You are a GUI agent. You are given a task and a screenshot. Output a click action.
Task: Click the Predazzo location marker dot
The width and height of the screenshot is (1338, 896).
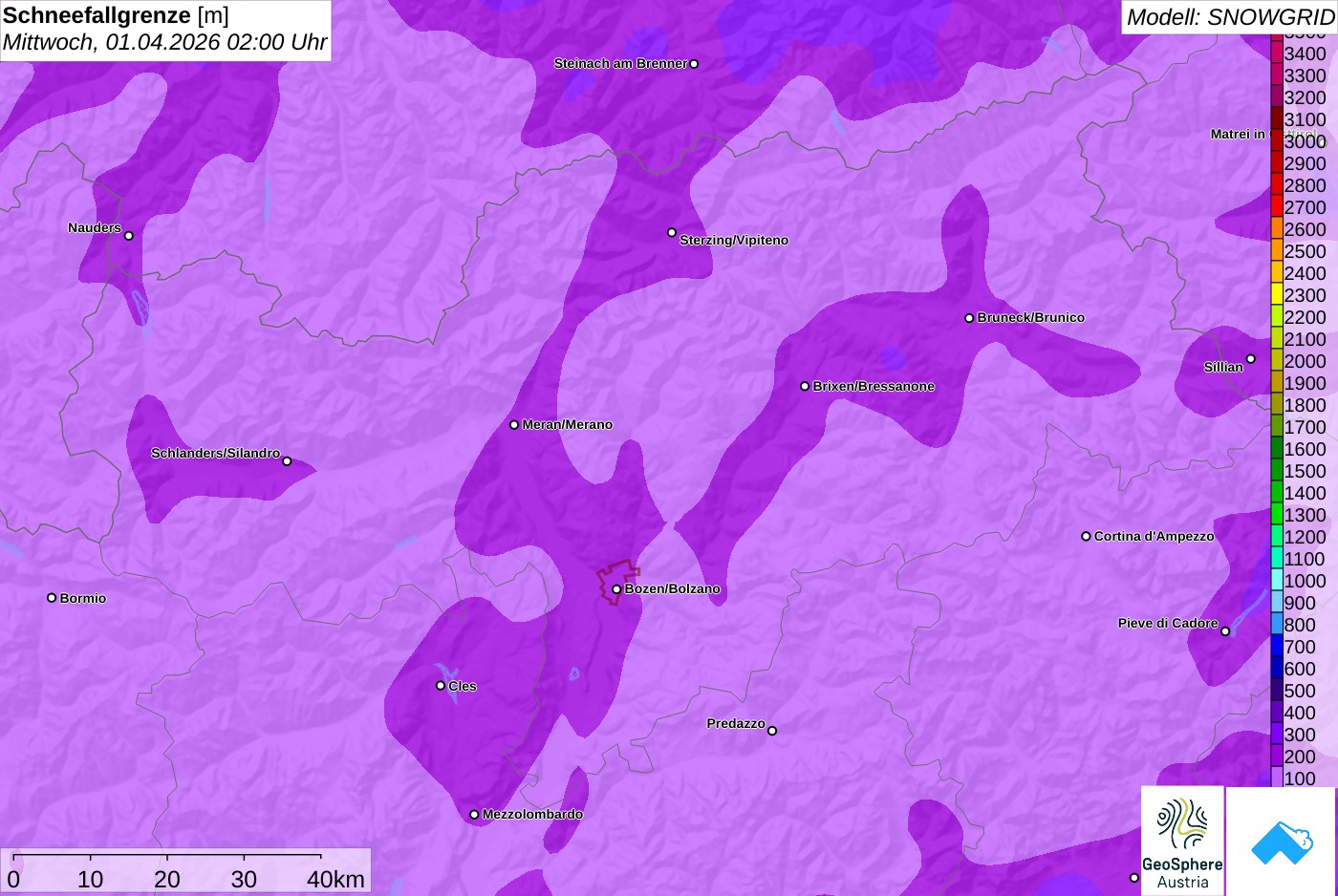pyautogui.click(x=772, y=731)
